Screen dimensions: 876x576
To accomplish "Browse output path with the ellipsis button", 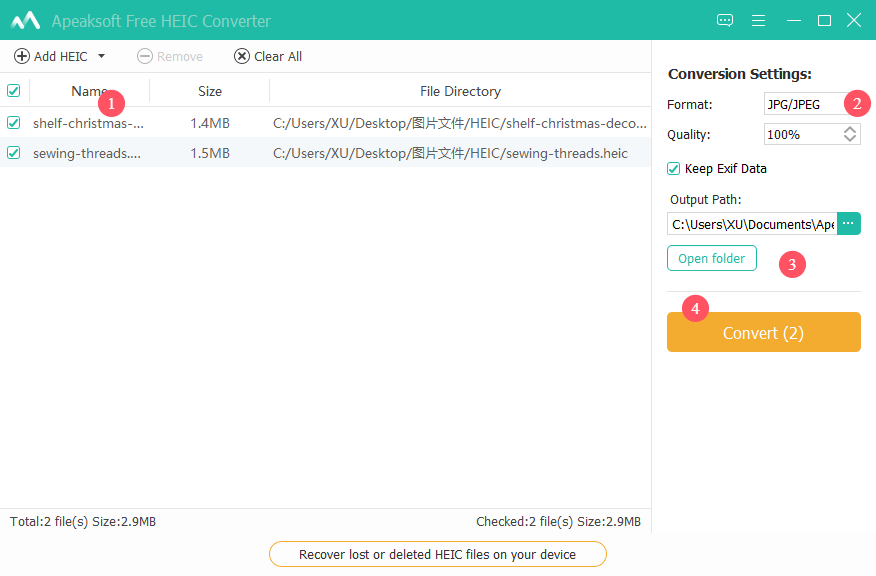I will point(848,223).
